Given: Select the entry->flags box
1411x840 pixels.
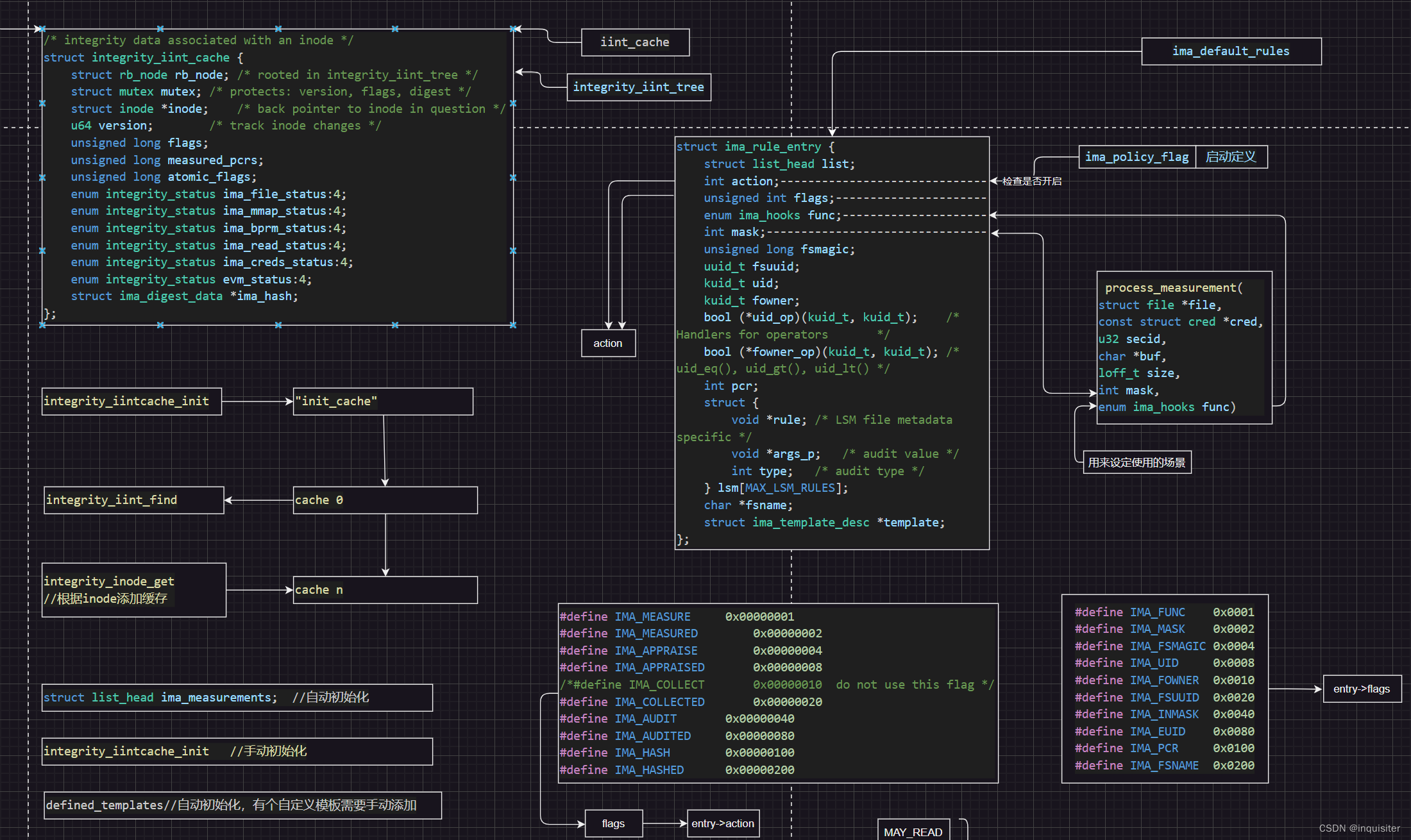Looking at the screenshot, I should (x=1362, y=689).
